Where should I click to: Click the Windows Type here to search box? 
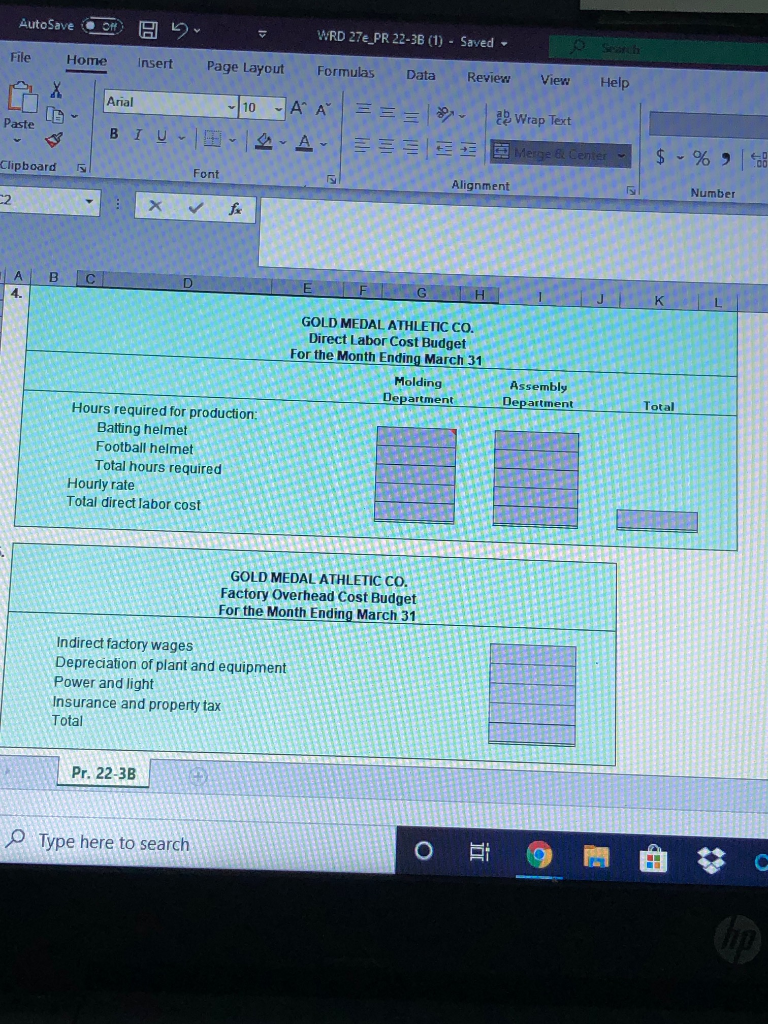197,844
